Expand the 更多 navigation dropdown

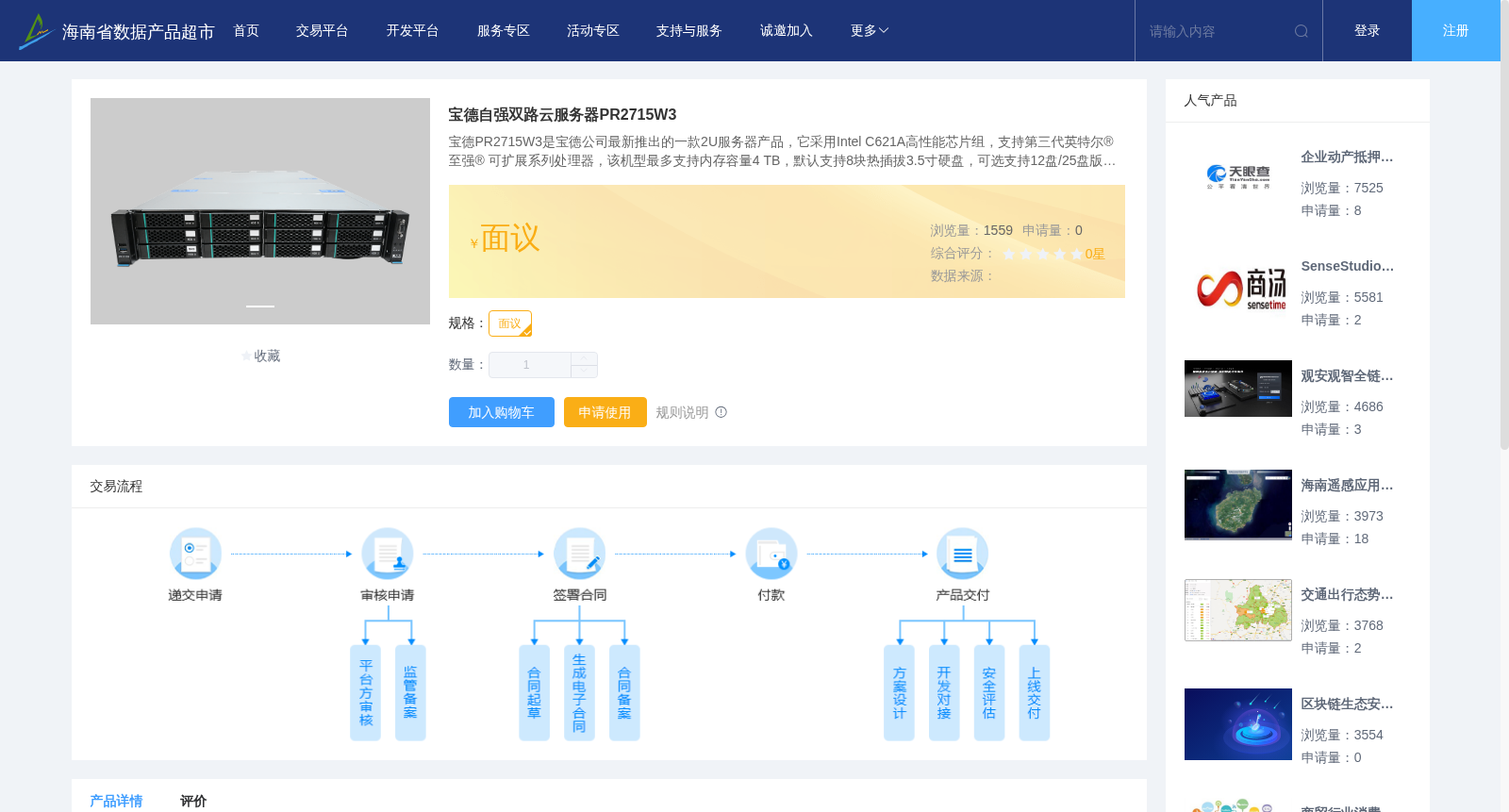[870, 31]
